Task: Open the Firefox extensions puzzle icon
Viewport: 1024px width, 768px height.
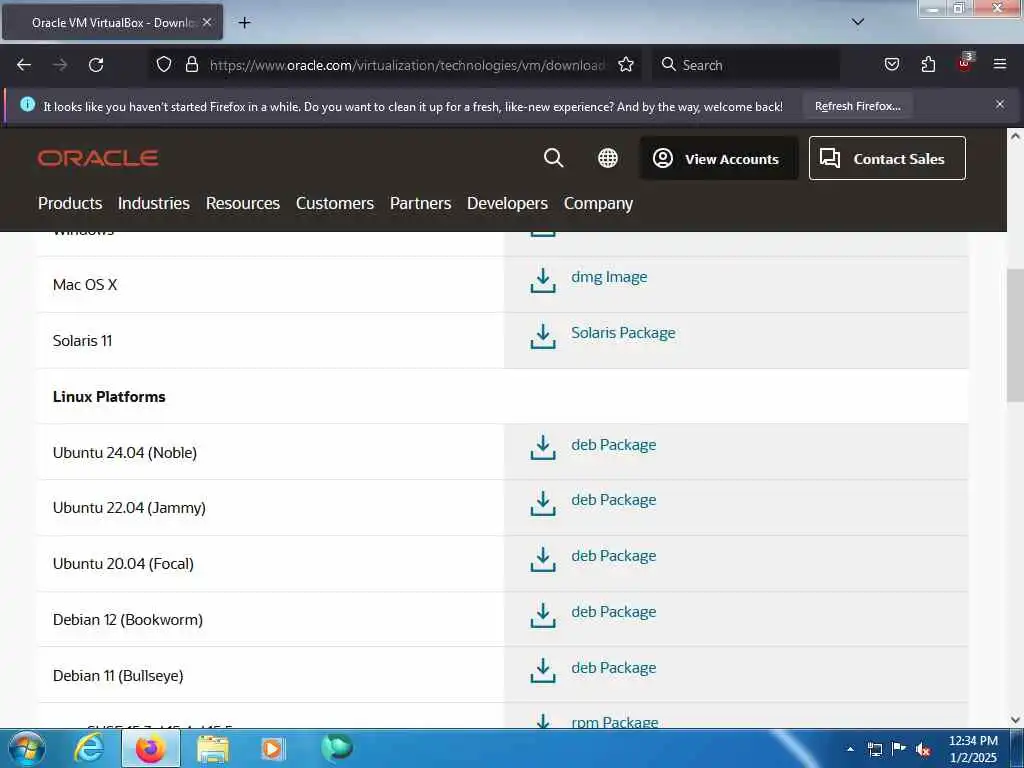Action: (928, 65)
